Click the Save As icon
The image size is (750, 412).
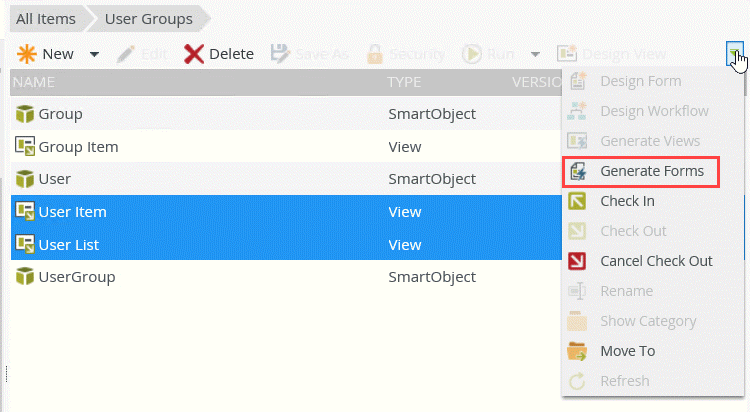tap(280, 54)
